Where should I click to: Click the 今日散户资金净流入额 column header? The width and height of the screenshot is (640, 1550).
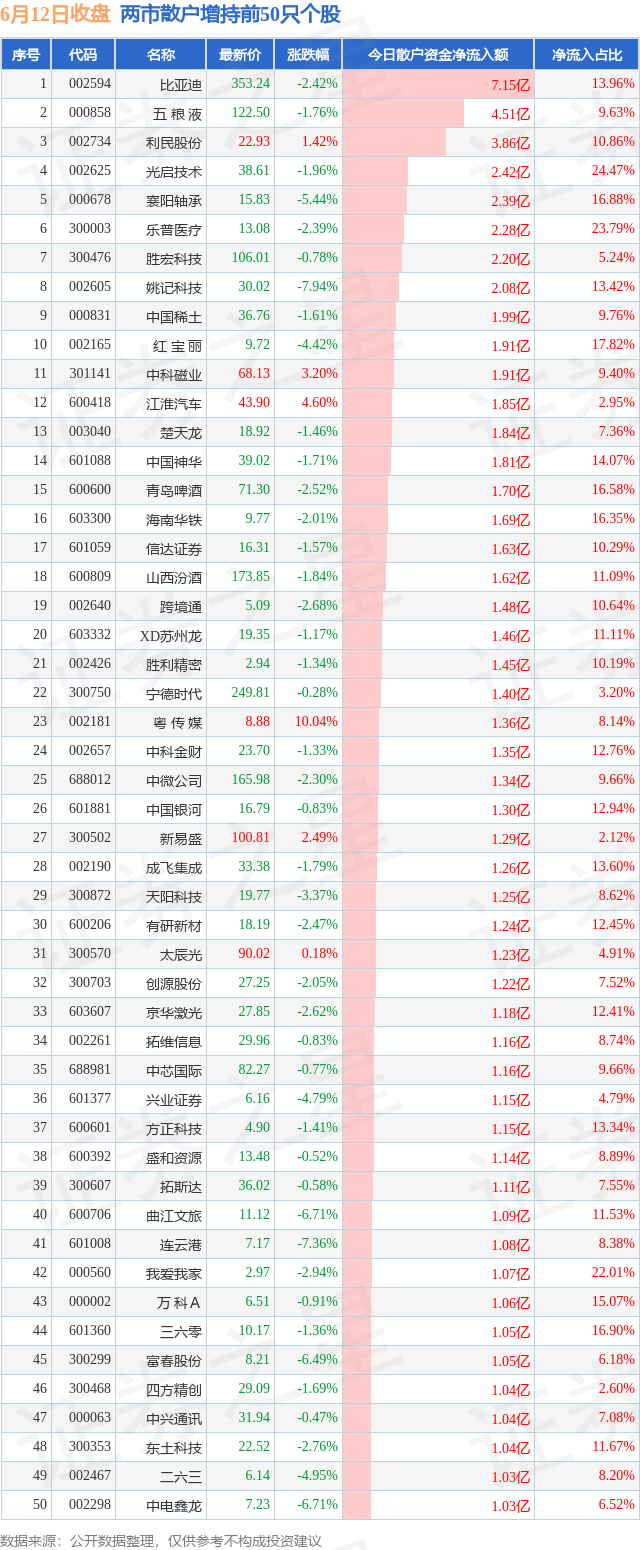click(x=438, y=55)
